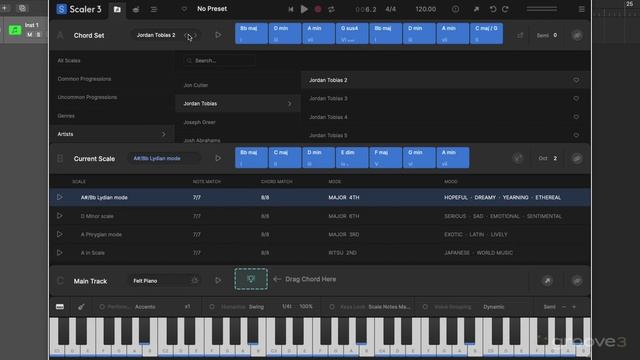Open Chord Set edit round icon
The height and width of the screenshot is (360, 640).
tap(577, 36)
